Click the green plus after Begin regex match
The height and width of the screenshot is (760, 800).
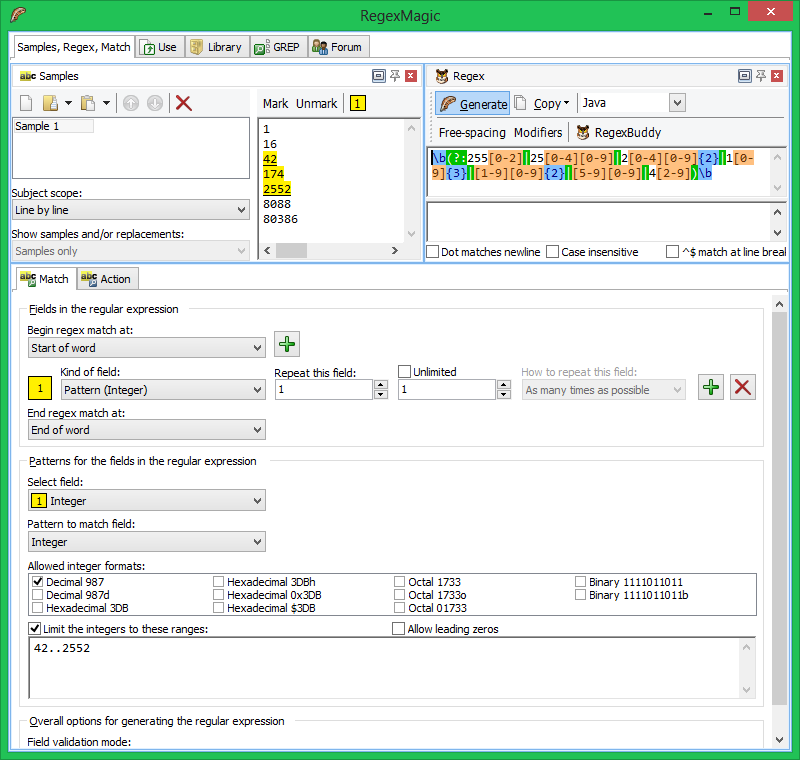tap(287, 344)
